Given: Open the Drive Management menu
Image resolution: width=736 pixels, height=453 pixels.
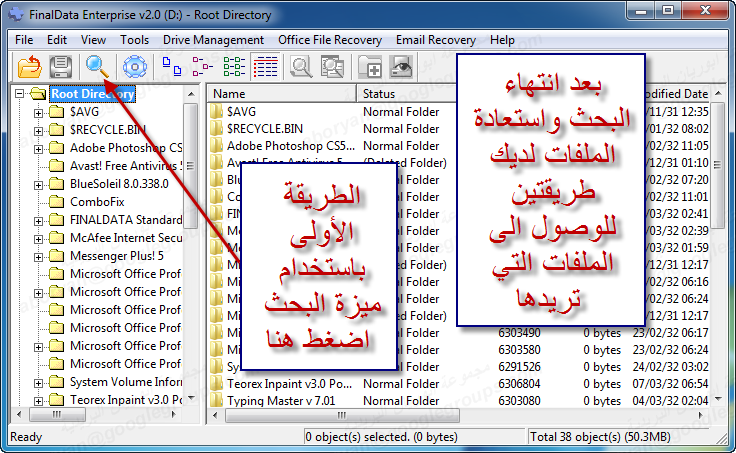Looking at the screenshot, I should 213,40.
